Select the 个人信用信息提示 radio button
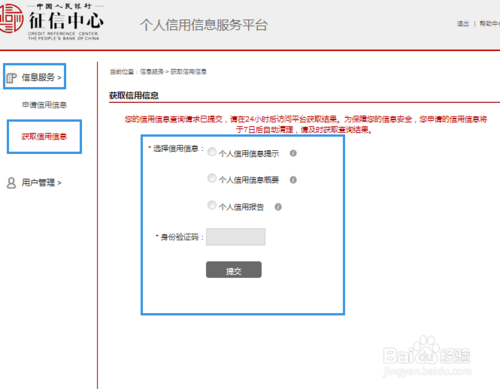 tap(212, 152)
